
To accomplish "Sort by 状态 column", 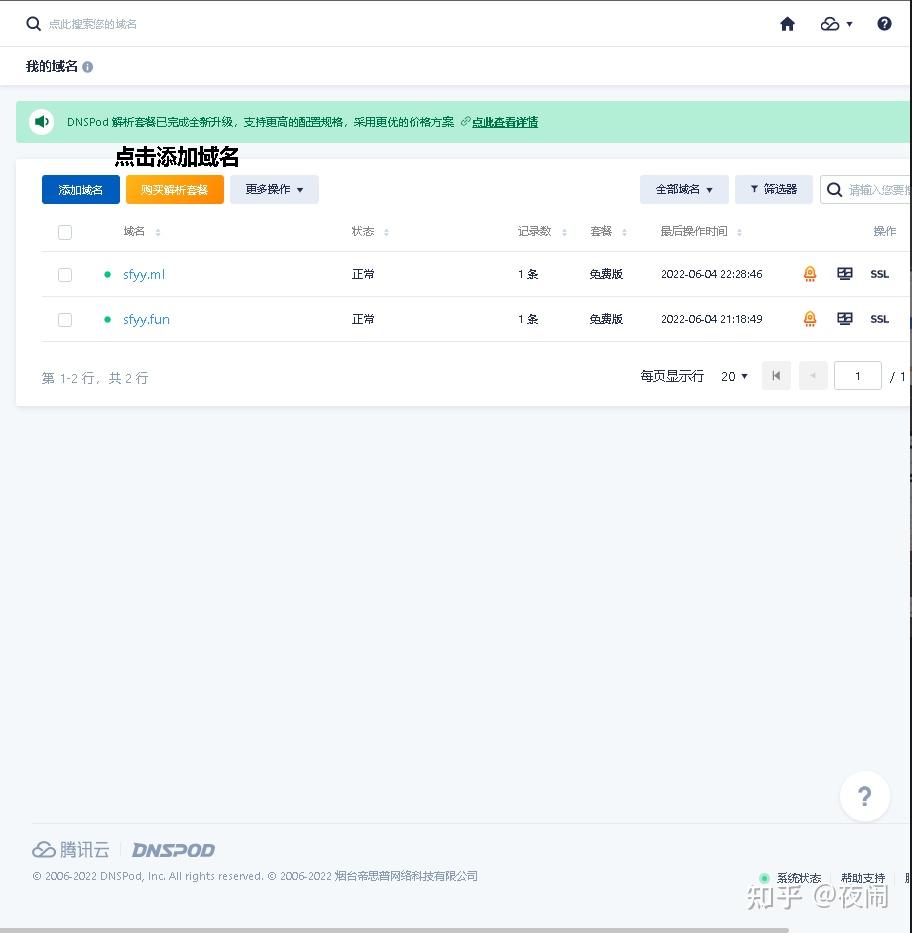I will [x=386, y=232].
